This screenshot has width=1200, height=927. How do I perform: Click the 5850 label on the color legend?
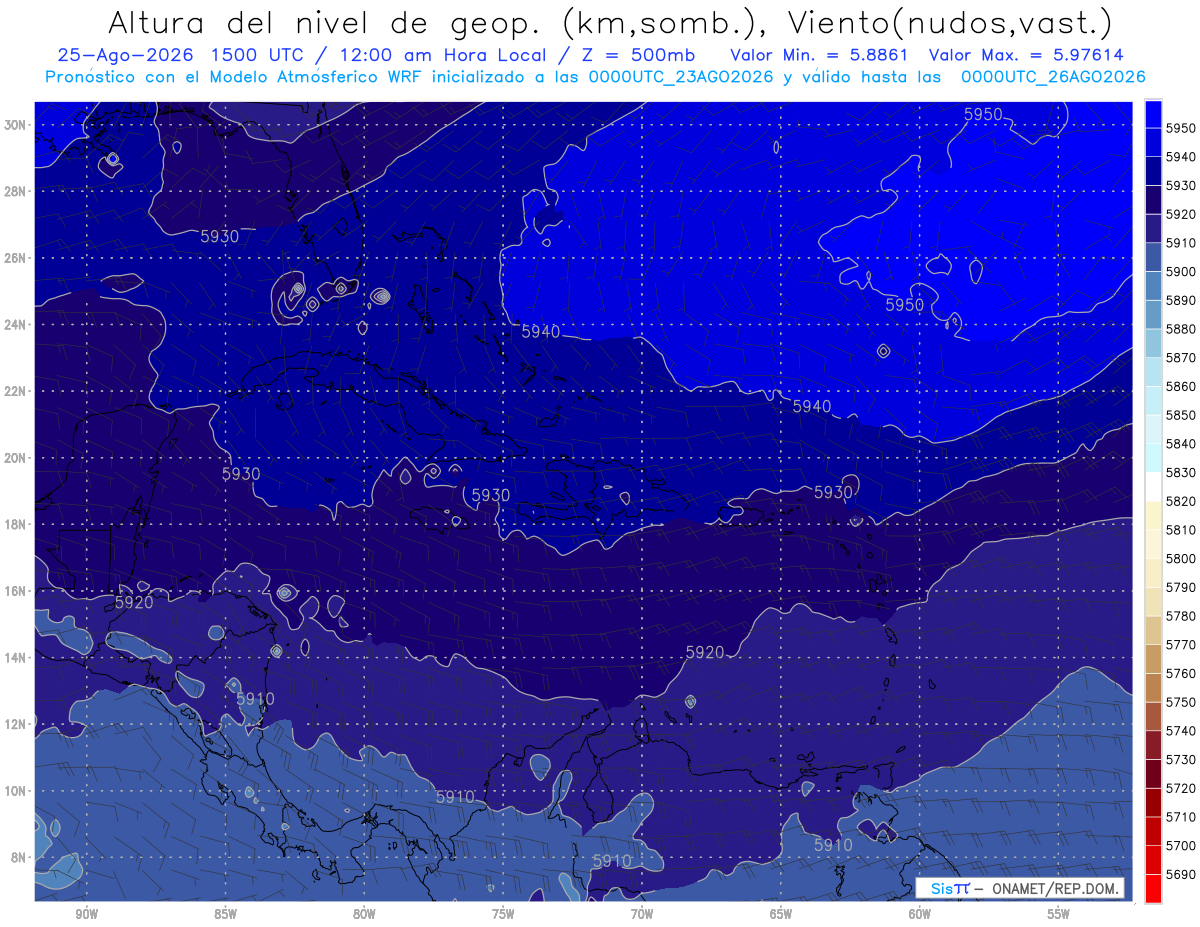[x=1181, y=415]
